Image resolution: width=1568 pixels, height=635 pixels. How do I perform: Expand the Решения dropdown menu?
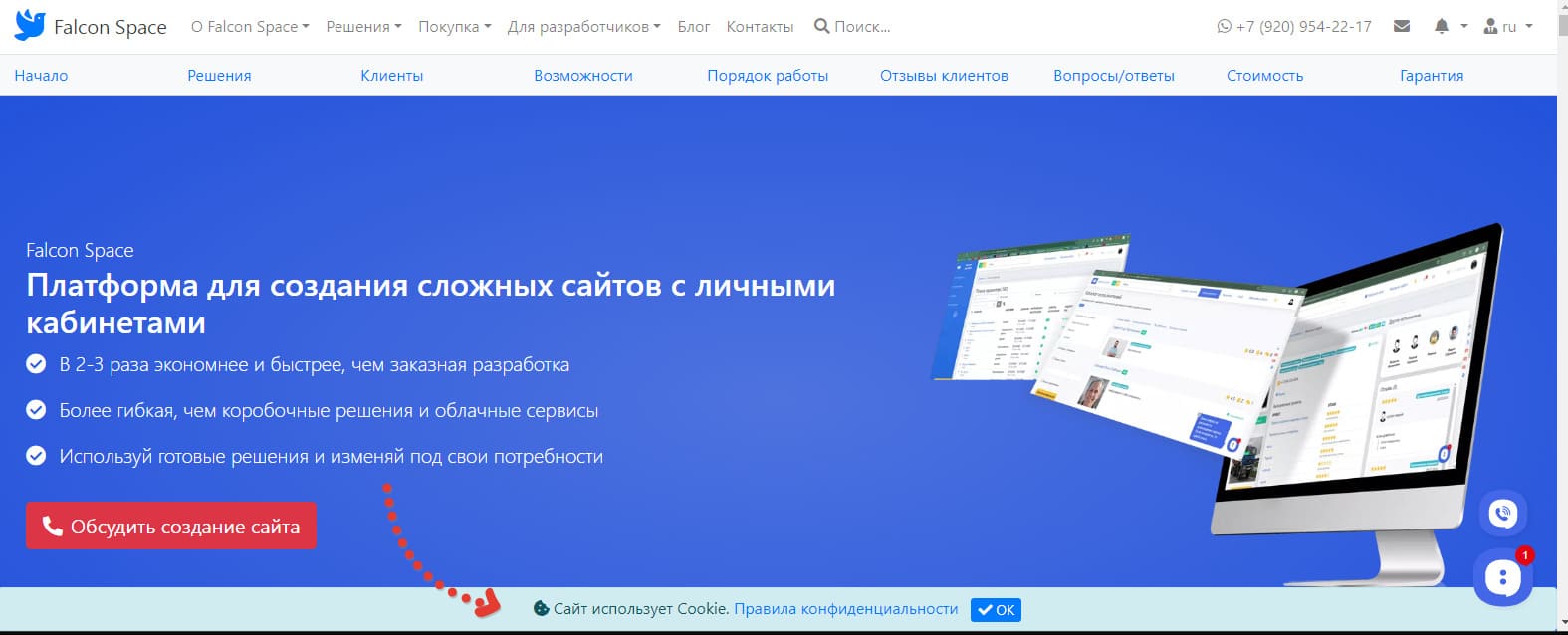coord(363,27)
